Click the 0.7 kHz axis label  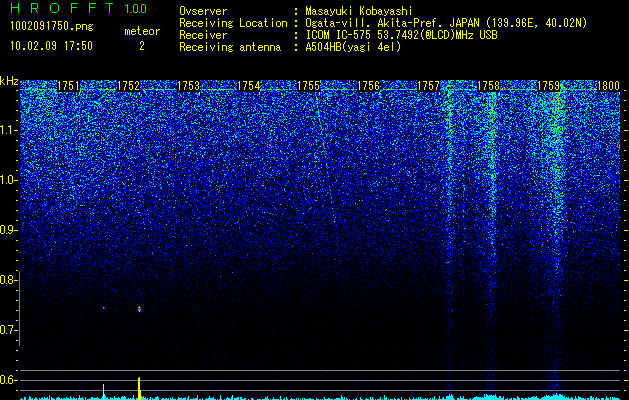pyautogui.click(x=8, y=330)
